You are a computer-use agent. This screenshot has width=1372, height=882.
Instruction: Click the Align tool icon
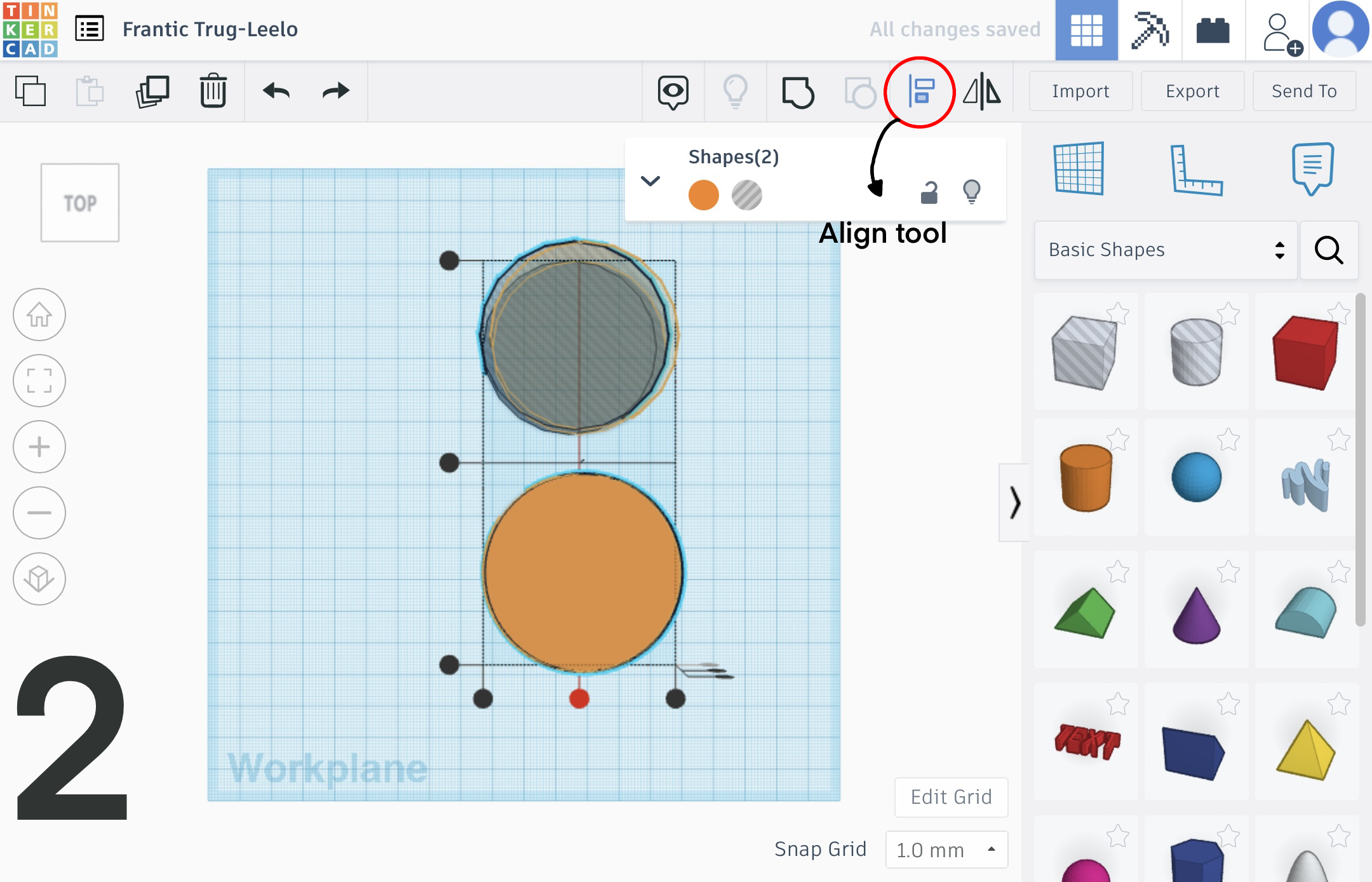coord(920,92)
